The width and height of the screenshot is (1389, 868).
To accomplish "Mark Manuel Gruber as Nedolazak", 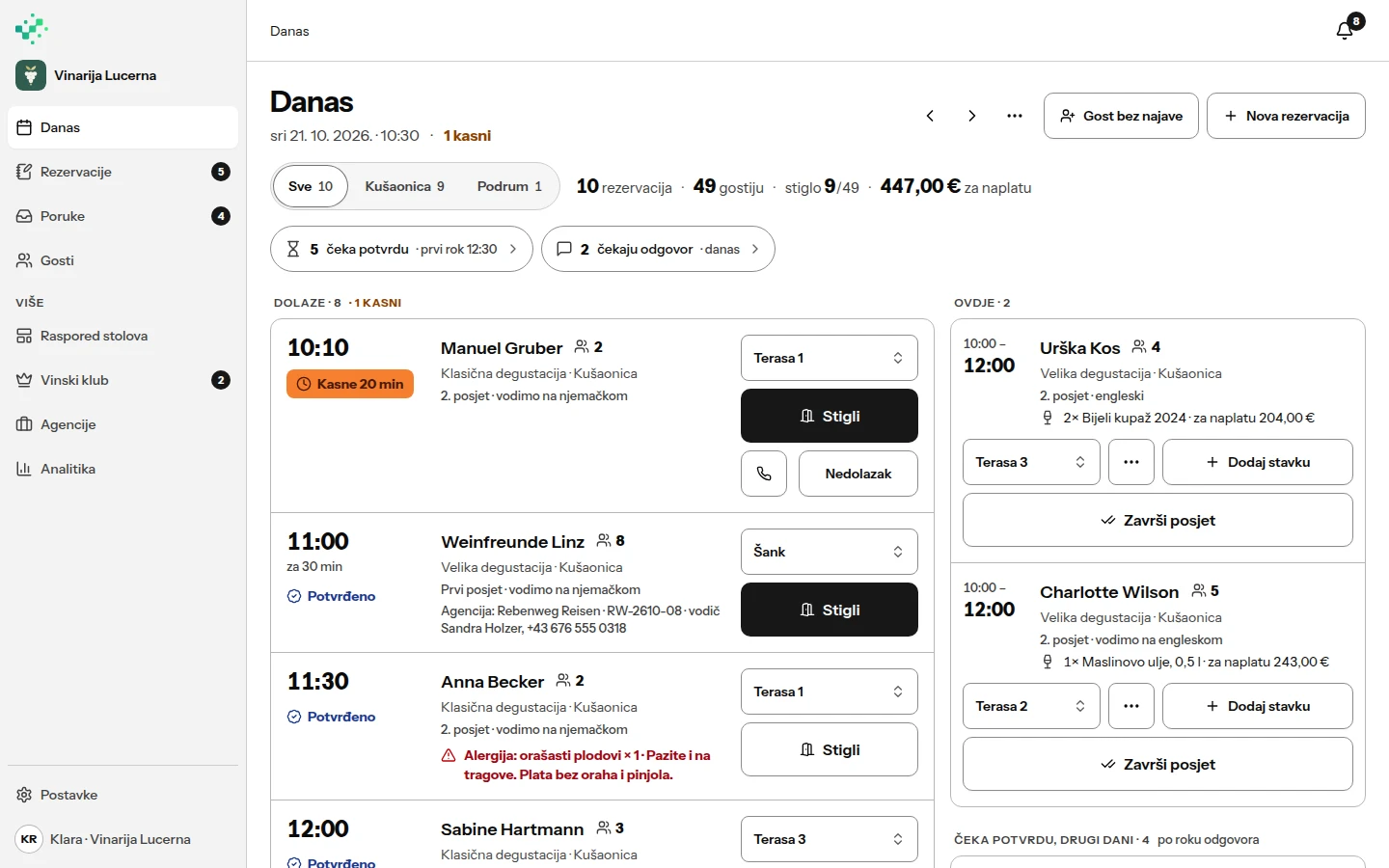I will tap(858, 474).
